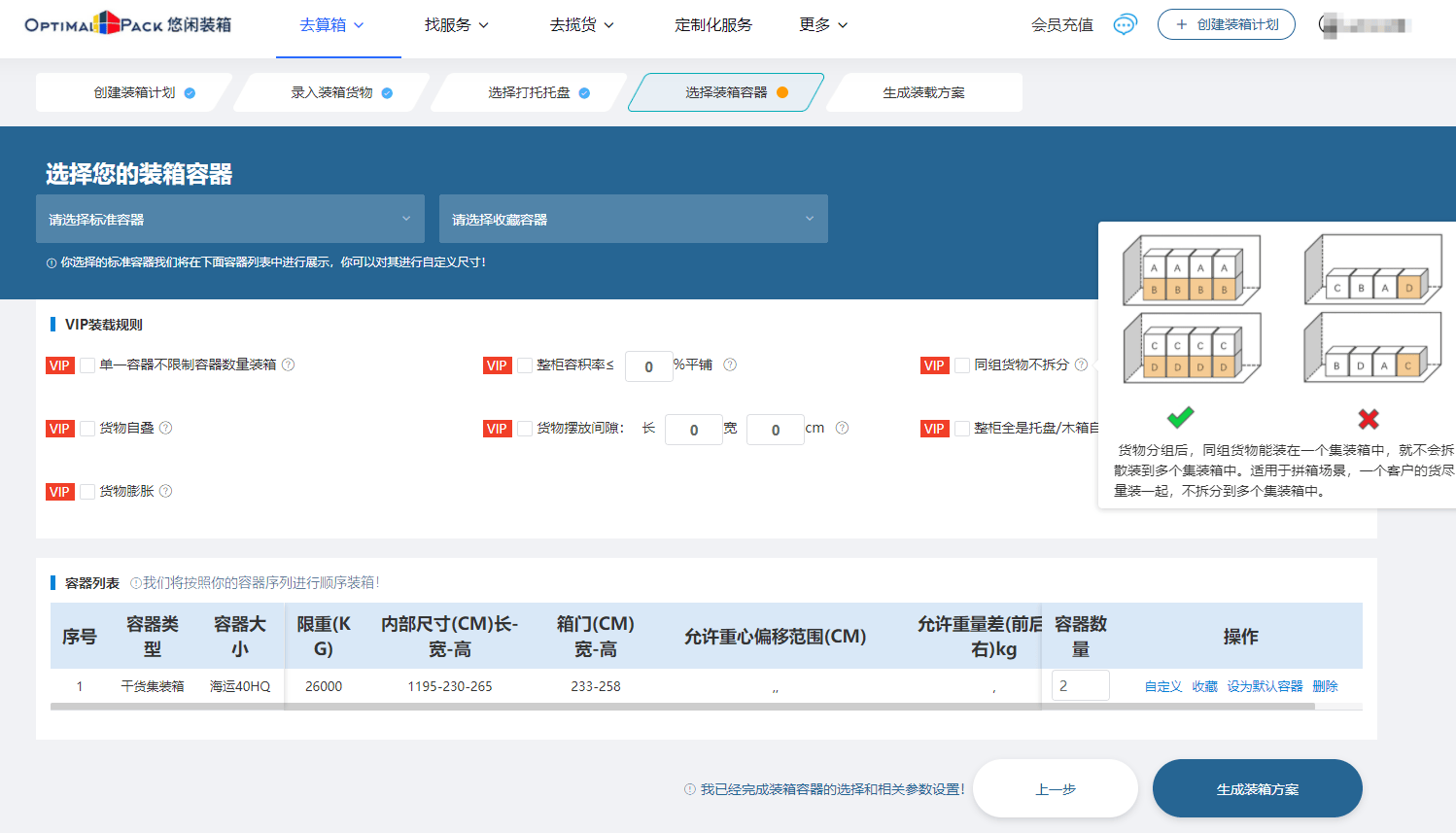Viewport: 1456px width, 833px height.
Task: Click the 生成装箱方案 button
Action: point(1257,788)
